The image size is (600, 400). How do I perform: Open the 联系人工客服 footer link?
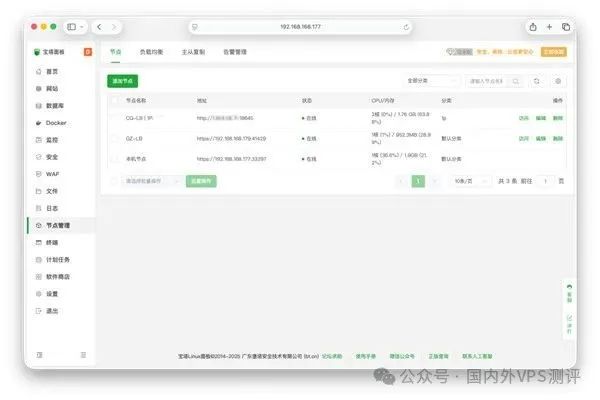[477, 356]
